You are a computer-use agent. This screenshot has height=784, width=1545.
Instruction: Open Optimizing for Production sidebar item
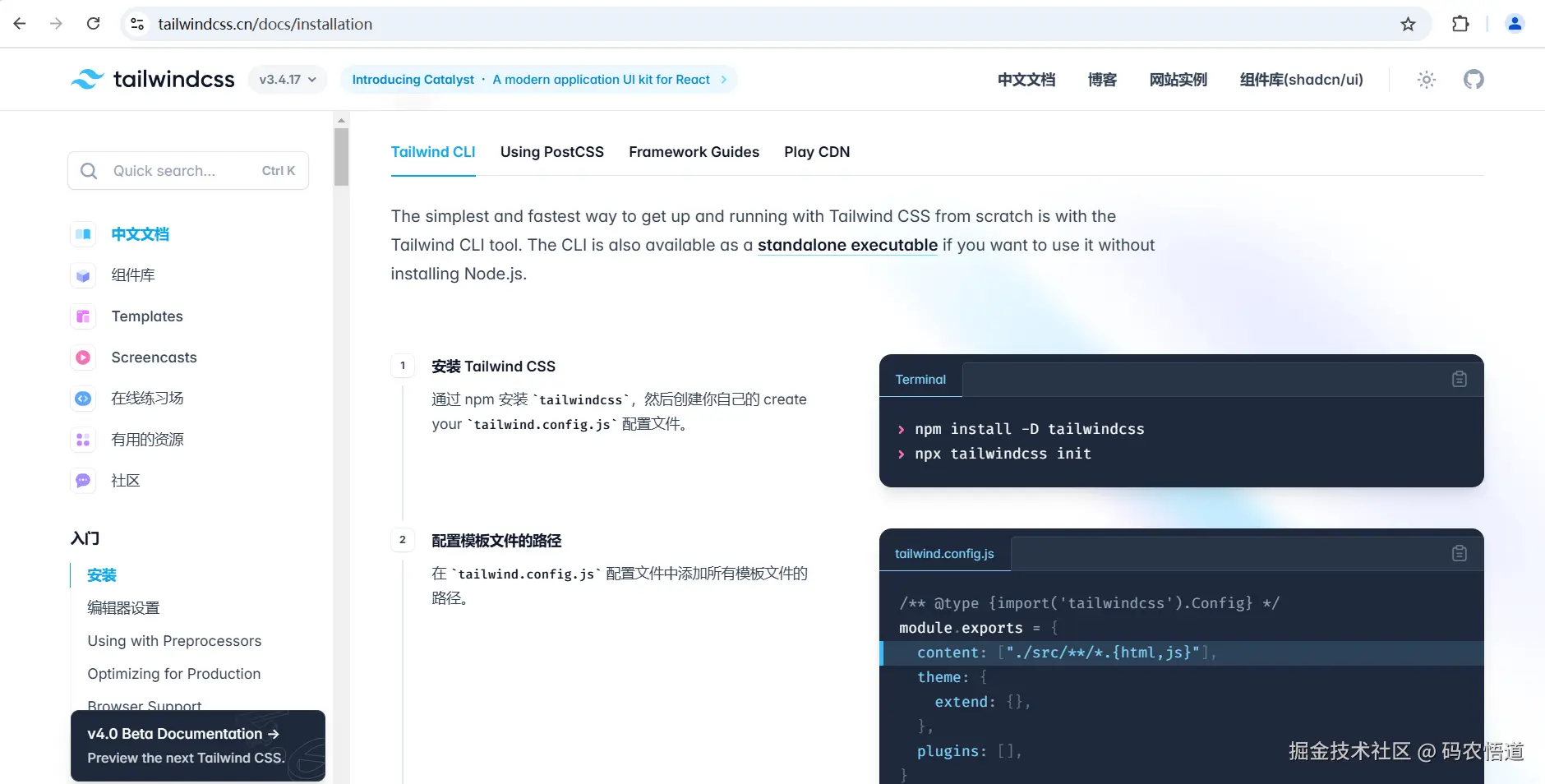[x=174, y=674]
